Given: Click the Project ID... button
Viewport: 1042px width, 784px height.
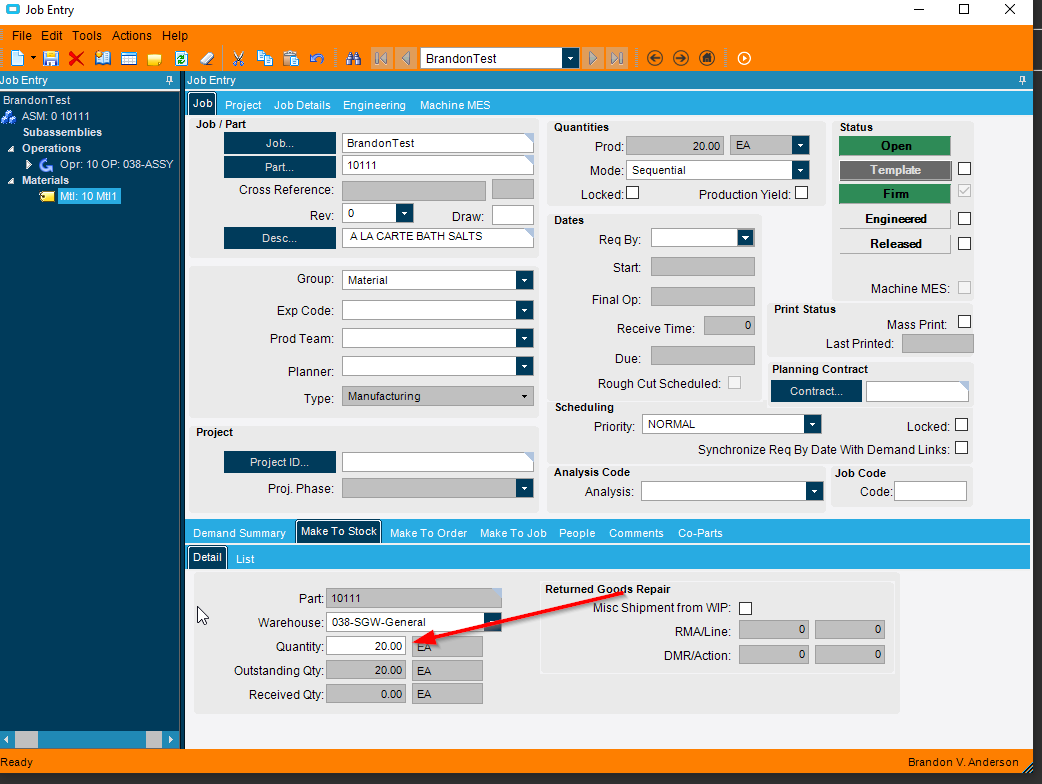Looking at the screenshot, I should click(280, 462).
